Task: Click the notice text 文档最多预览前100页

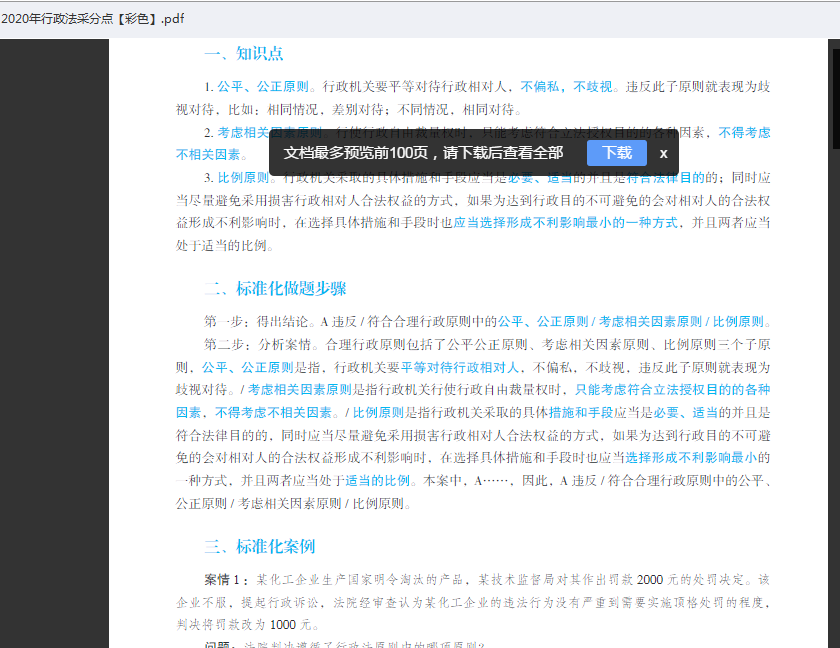Action: point(355,153)
